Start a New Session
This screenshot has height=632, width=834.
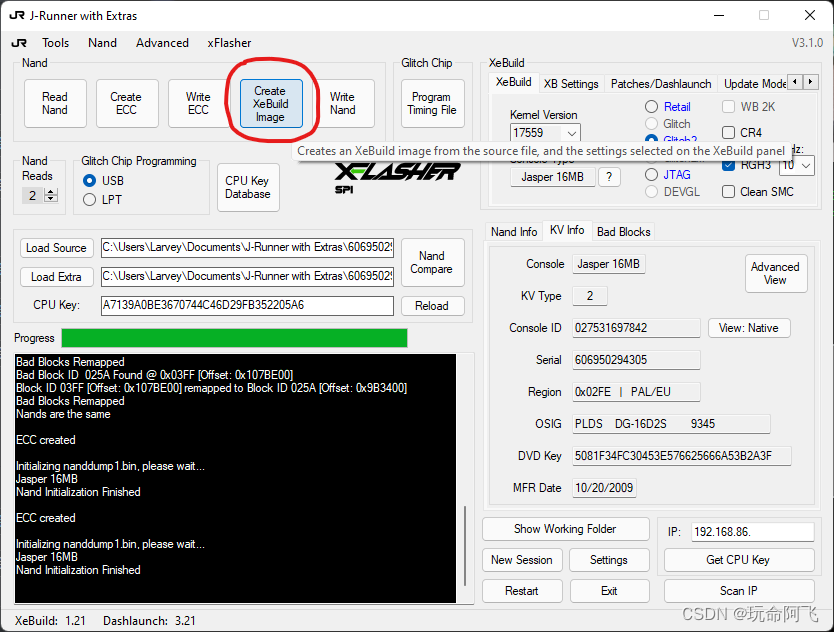522,560
